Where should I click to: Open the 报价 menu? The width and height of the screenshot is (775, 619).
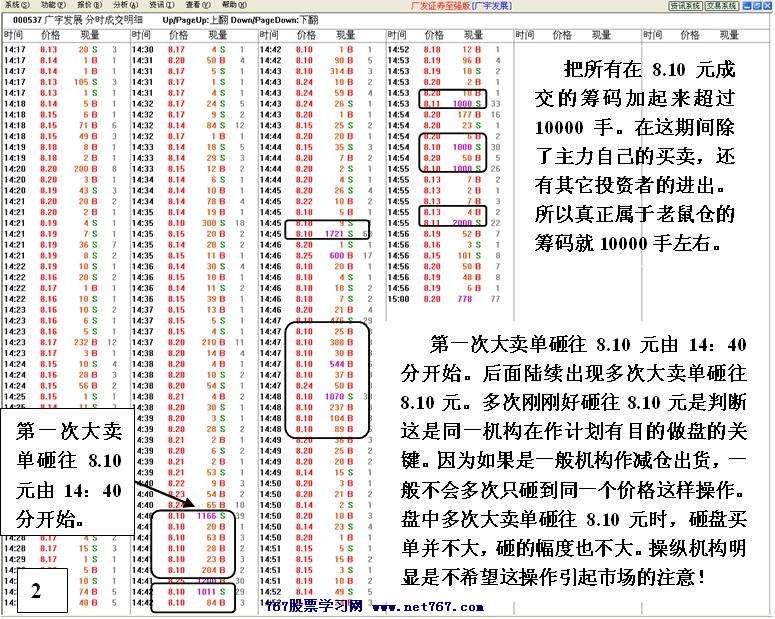point(86,5)
